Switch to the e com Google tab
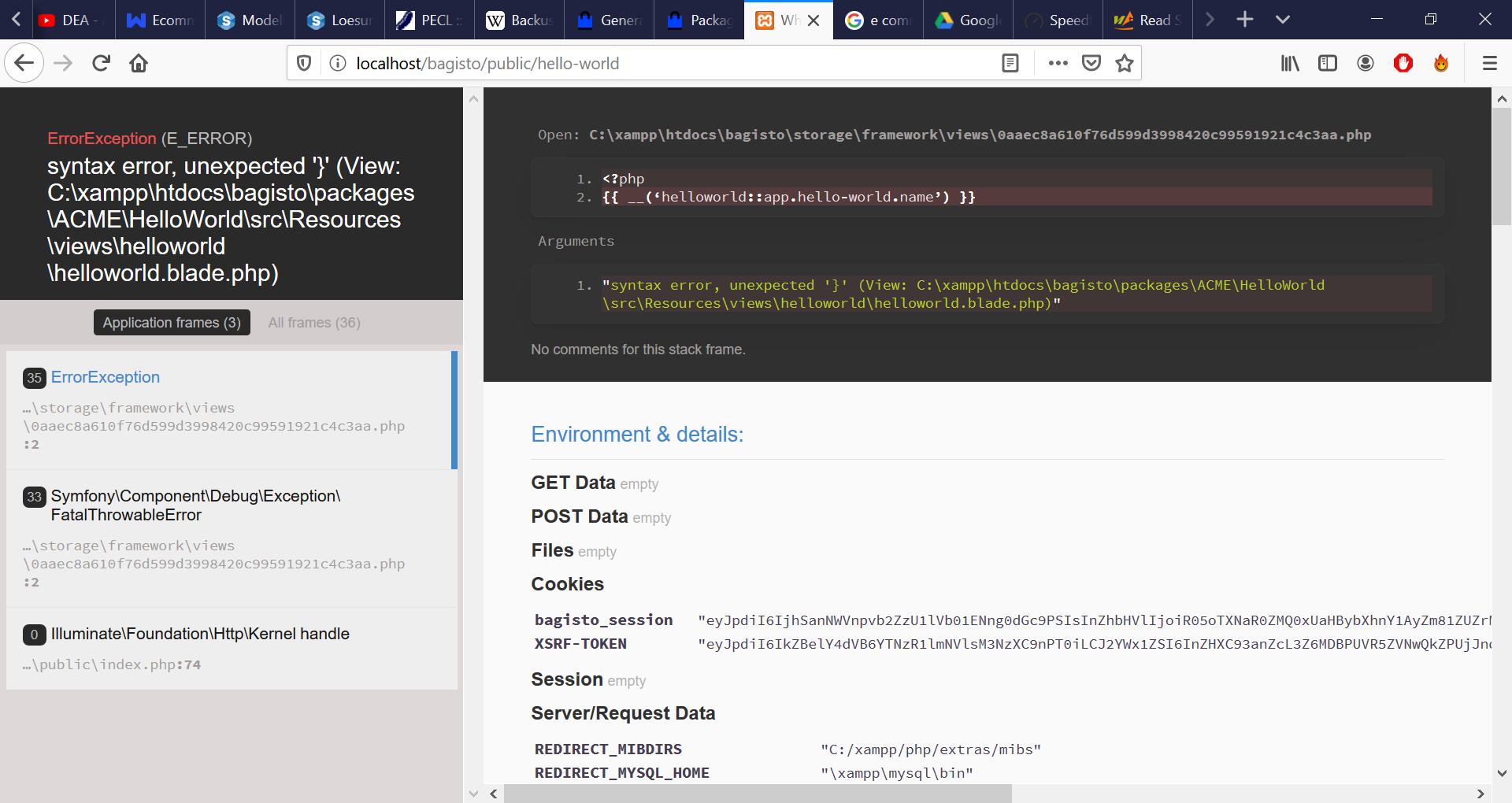Viewport: 1512px width, 803px height. pyautogui.click(x=878, y=20)
